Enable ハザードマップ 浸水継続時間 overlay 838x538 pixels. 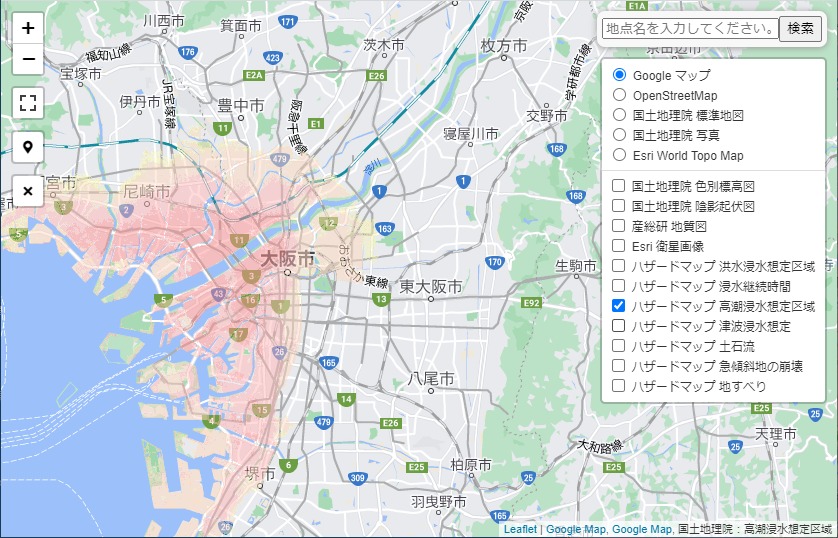618,286
